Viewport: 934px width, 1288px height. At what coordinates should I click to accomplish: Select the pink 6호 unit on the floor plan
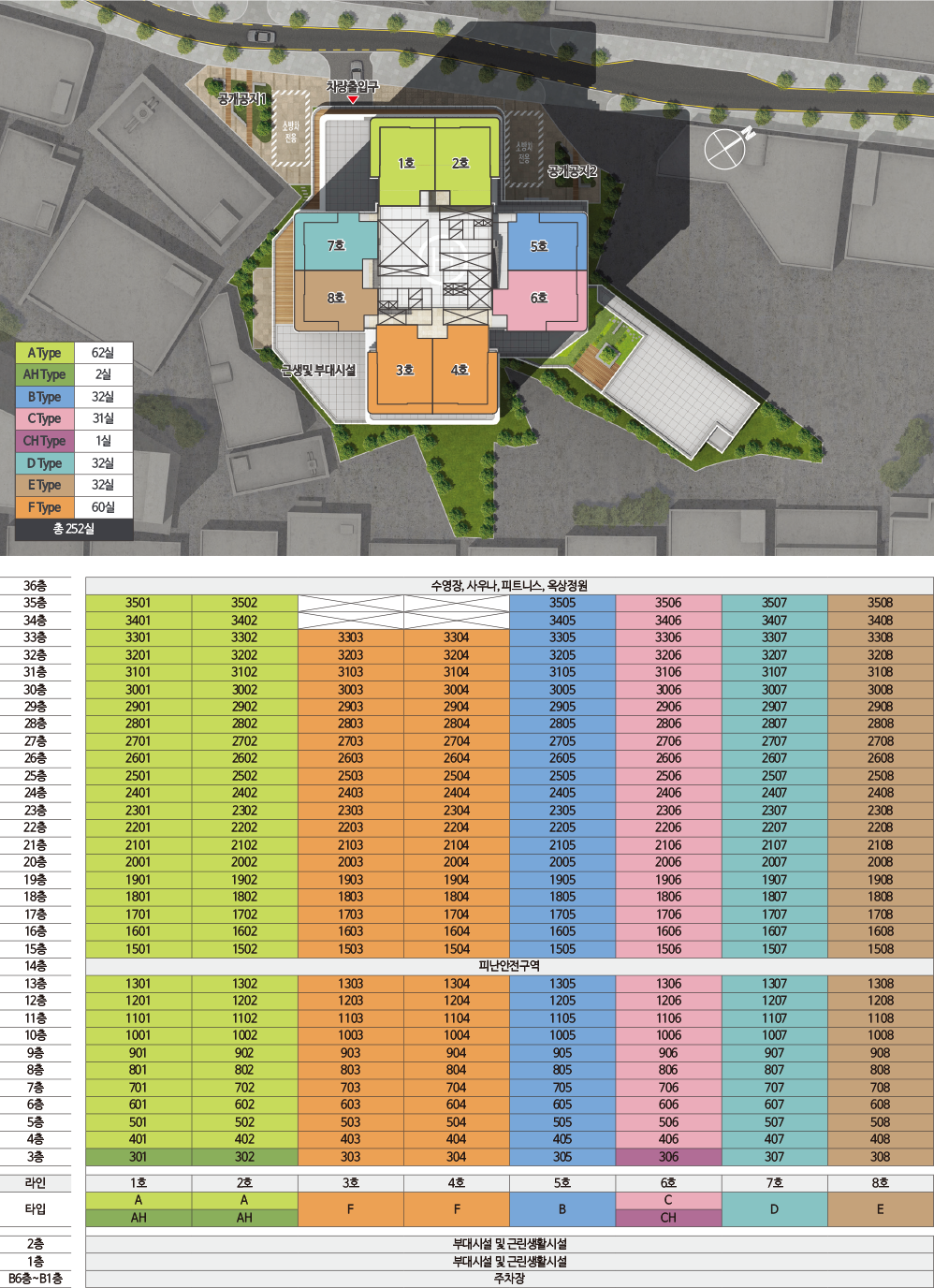pyautogui.click(x=539, y=298)
